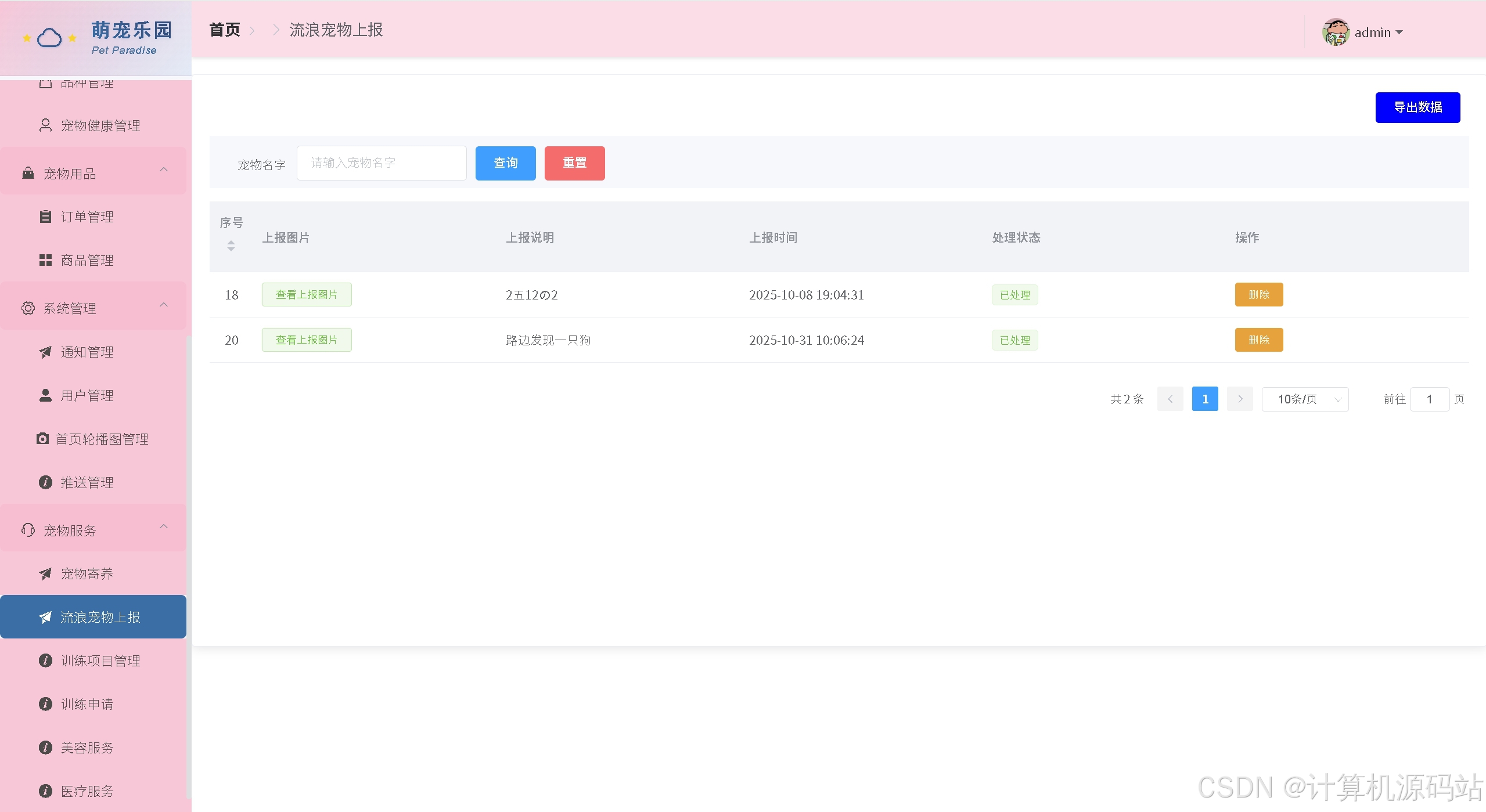The height and width of the screenshot is (812, 1486).
Task: Click the 共 2 条 total count
Action: point(1127,399)
